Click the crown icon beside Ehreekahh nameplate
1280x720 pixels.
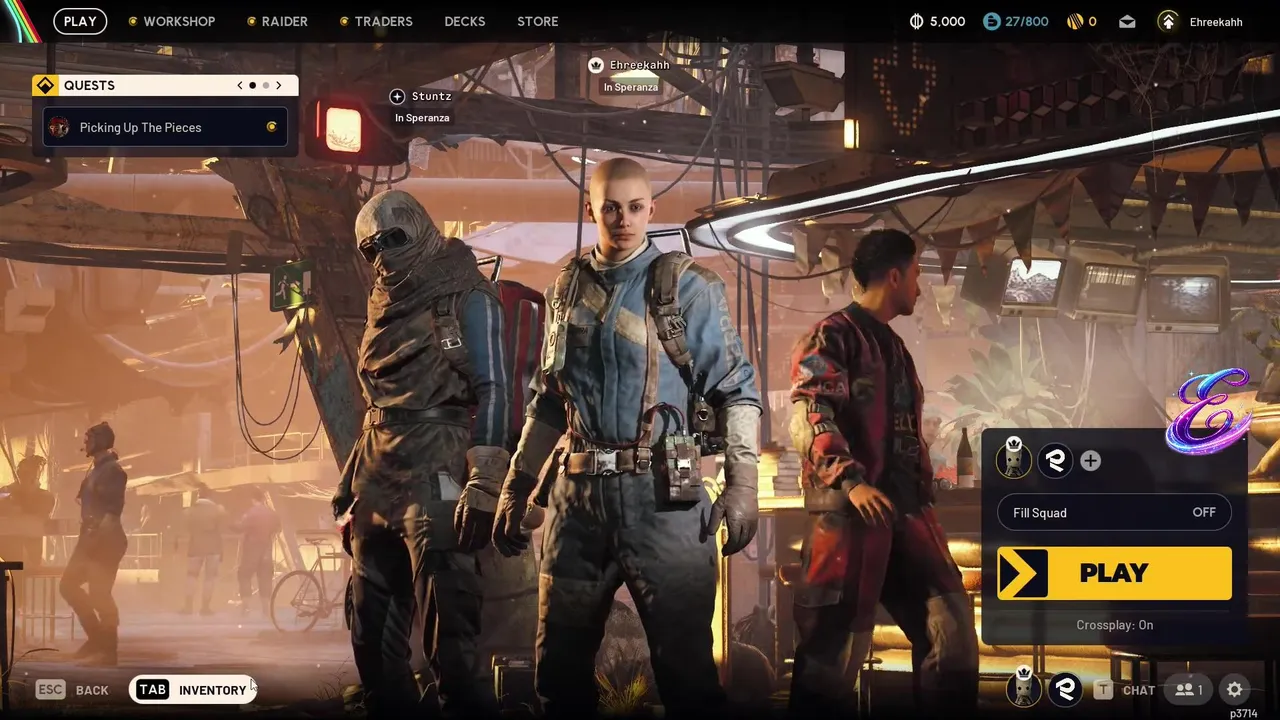click(596, 65)
